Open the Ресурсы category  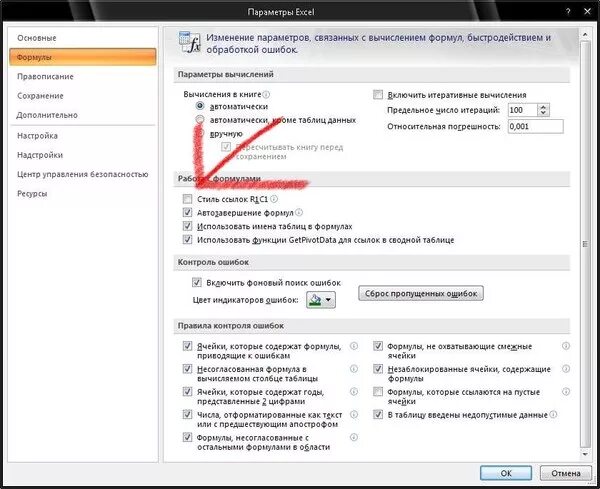32,194
